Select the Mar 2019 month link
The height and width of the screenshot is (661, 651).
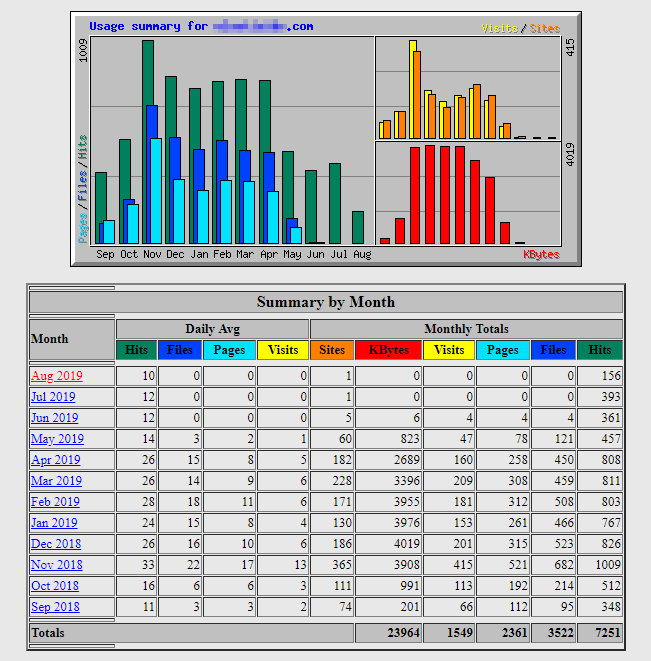56,481
